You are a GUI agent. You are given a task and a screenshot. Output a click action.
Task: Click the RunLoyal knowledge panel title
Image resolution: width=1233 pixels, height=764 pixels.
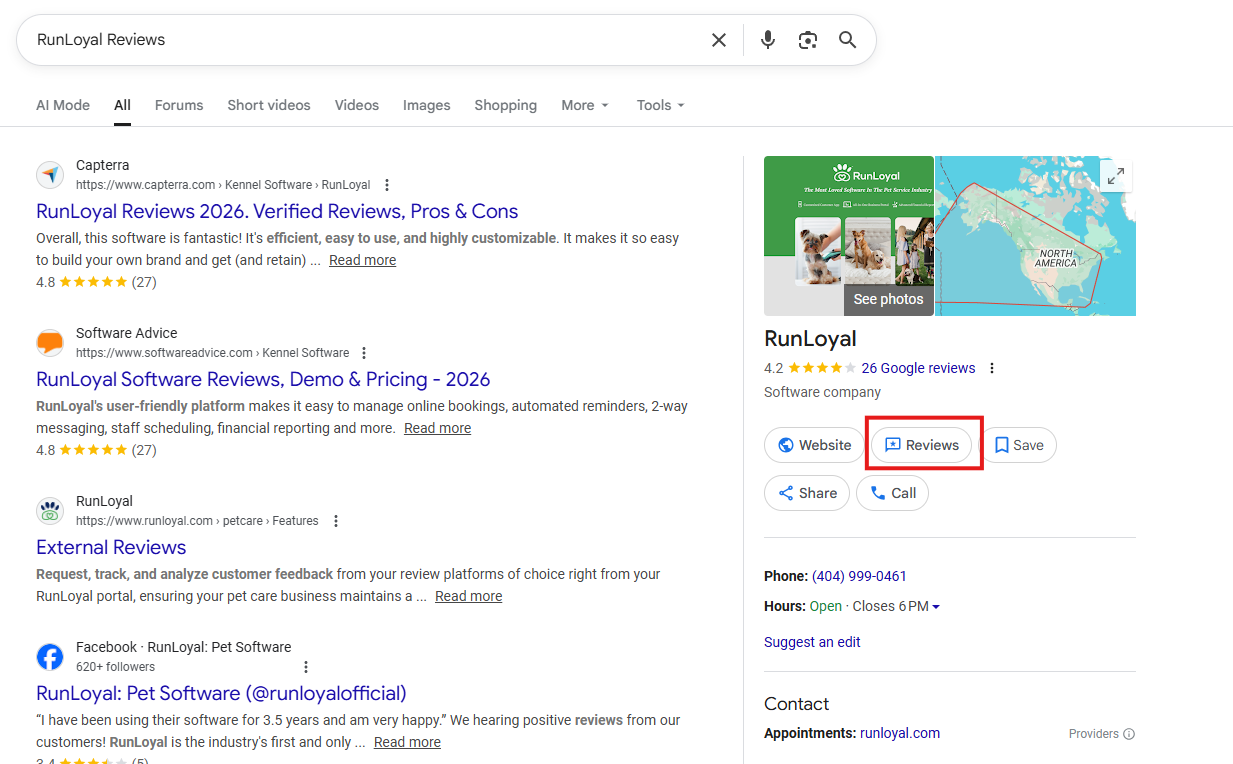point(810,338)
